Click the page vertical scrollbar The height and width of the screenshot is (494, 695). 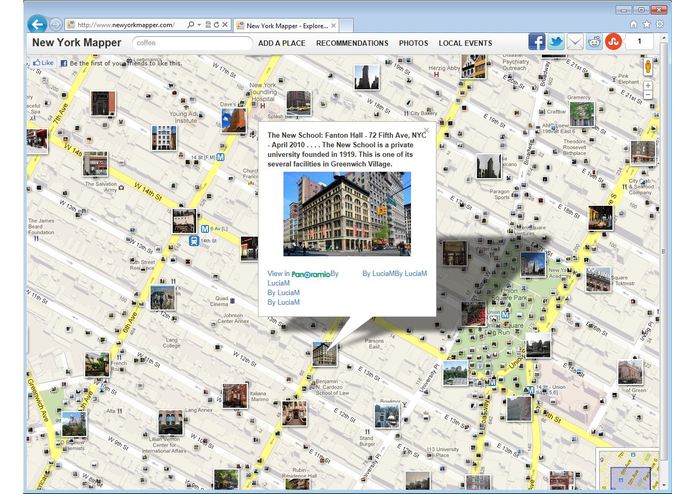click(664, 251)
